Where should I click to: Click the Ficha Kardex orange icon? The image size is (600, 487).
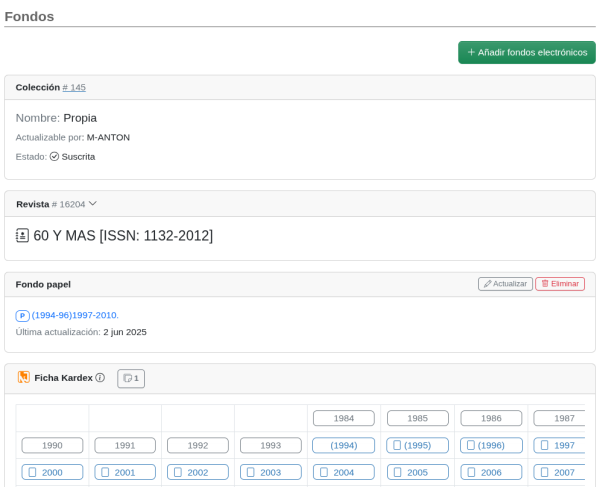tap(23, 378)
